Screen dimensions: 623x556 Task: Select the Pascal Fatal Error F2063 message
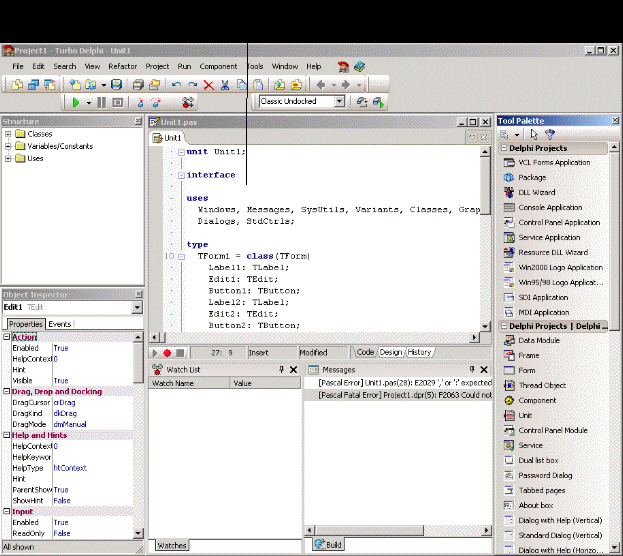tap(398, 395)
